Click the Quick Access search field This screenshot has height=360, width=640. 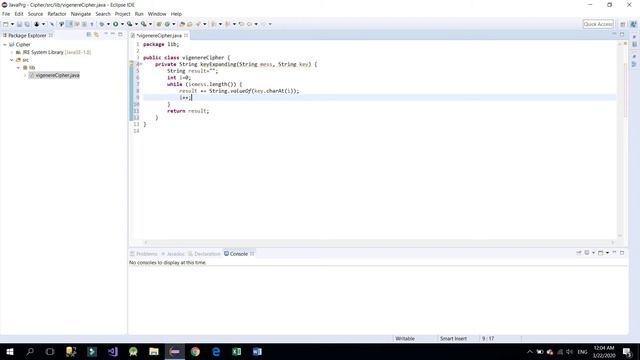click(598, 24)
